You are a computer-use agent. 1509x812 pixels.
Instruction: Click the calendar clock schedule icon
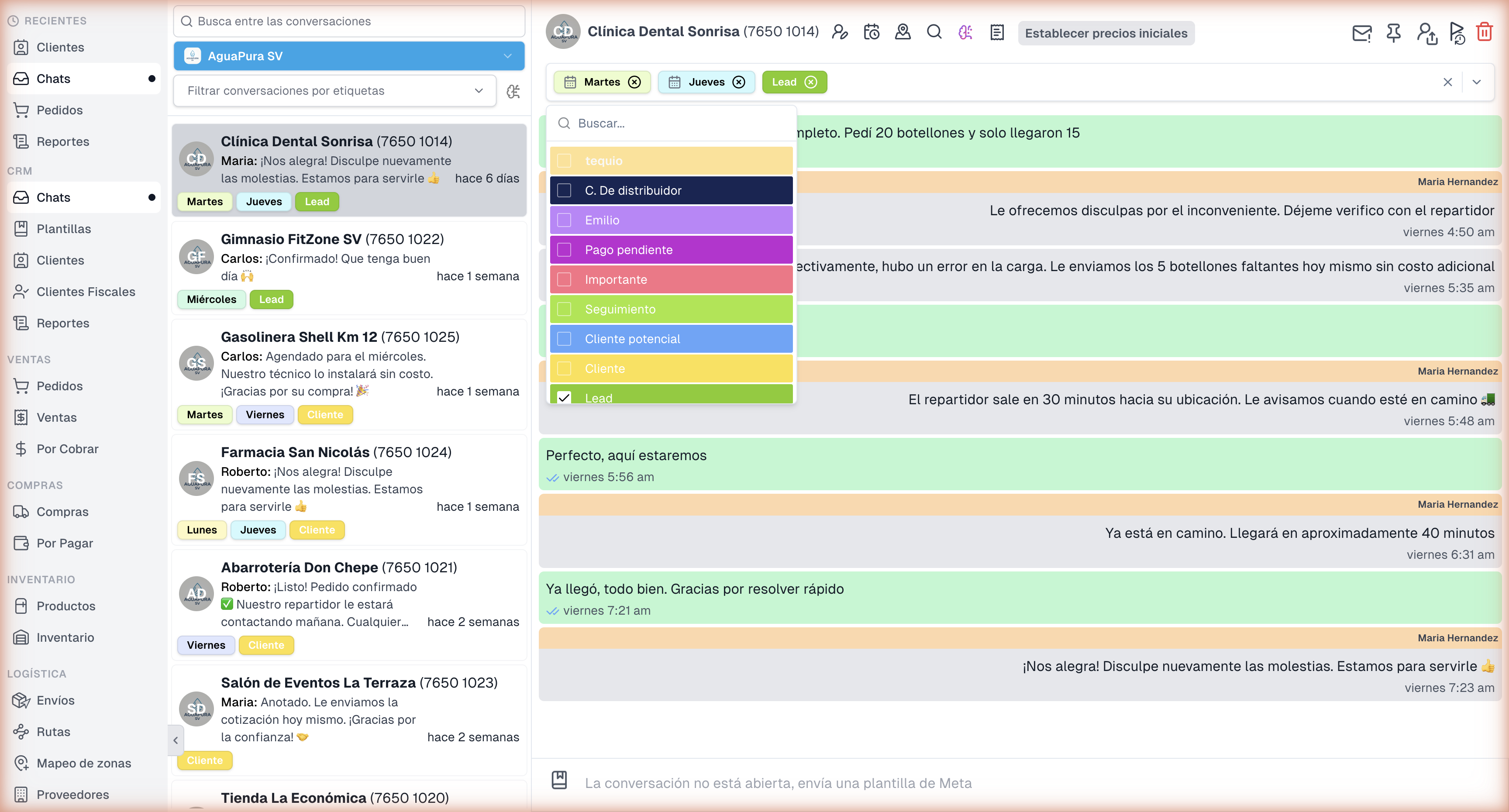872,32
